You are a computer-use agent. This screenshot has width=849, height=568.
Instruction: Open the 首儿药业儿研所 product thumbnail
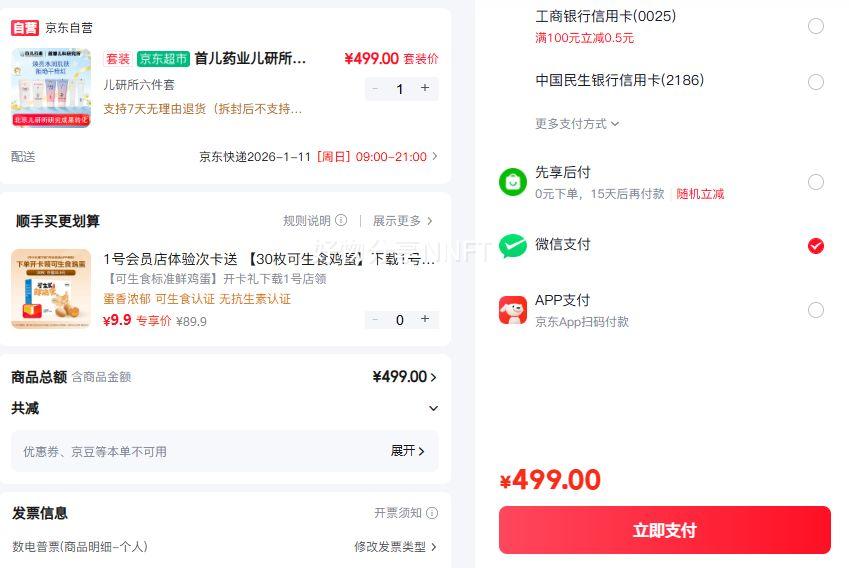coord(51,88)
